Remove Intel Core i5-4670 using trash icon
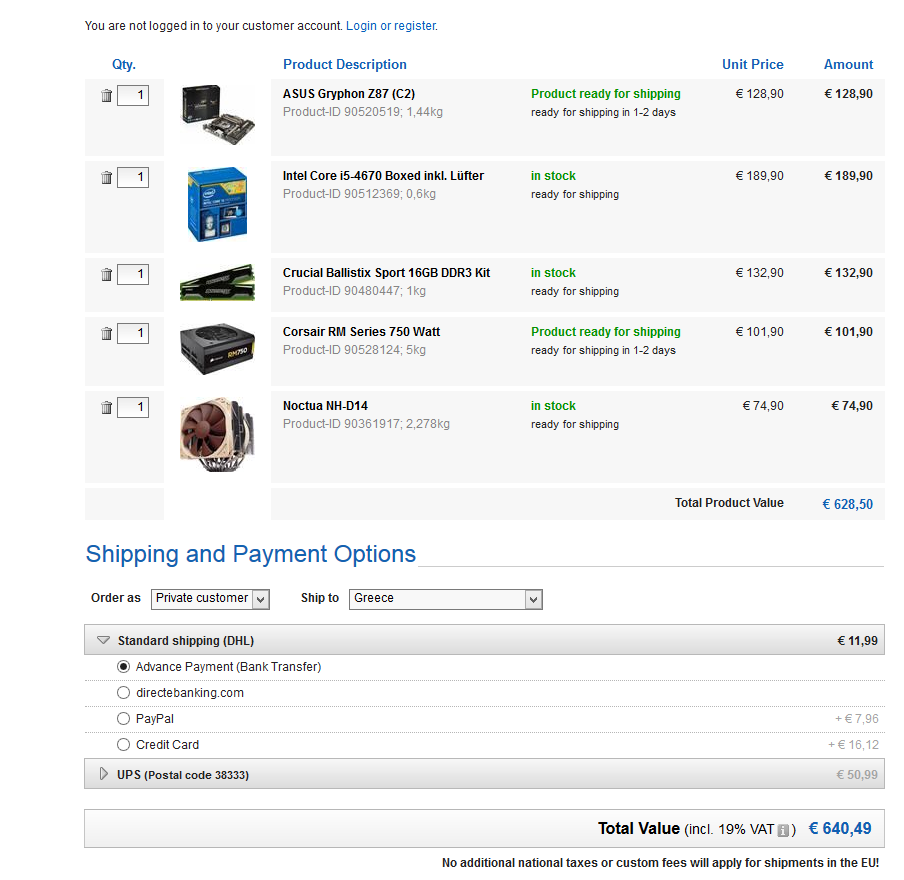Image resolution: width=904 pixels, height=880 pixels. pyautogui.click(x=107, y=178)
